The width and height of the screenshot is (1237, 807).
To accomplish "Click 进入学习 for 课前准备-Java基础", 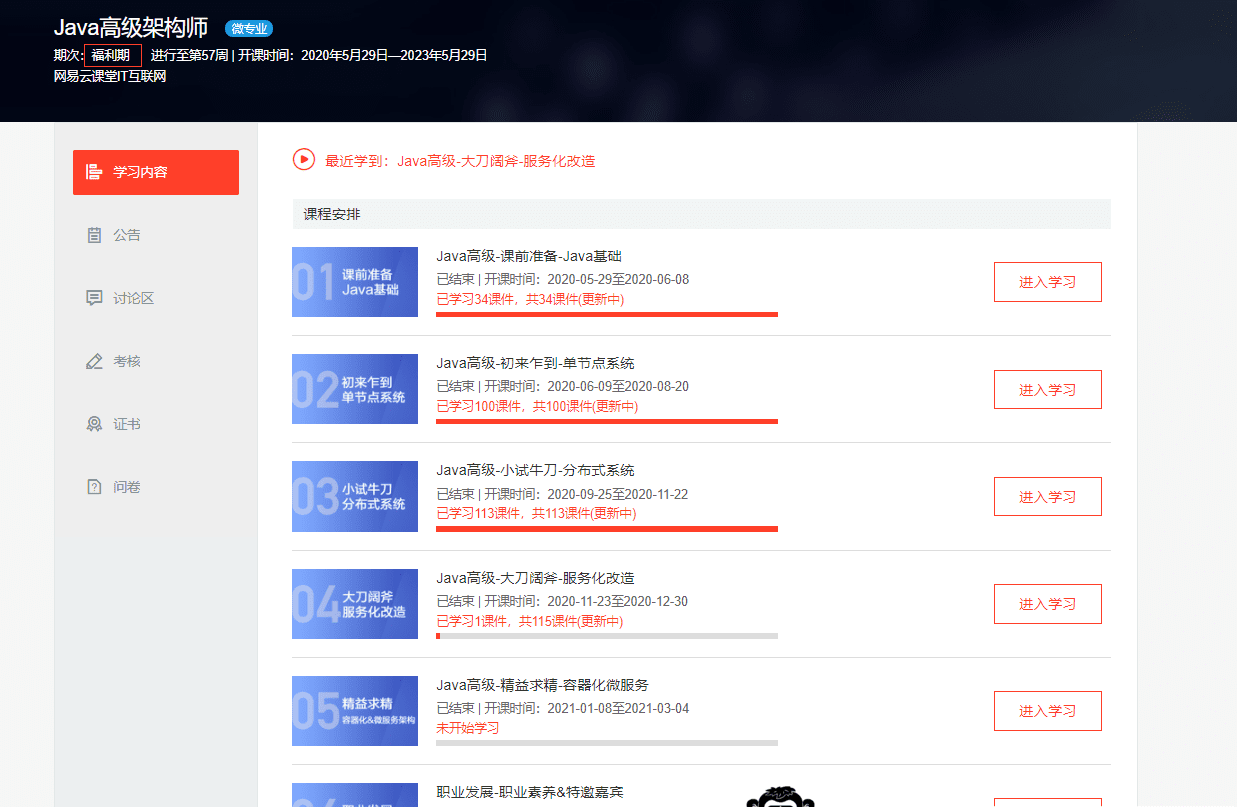I will point(1048,282).
